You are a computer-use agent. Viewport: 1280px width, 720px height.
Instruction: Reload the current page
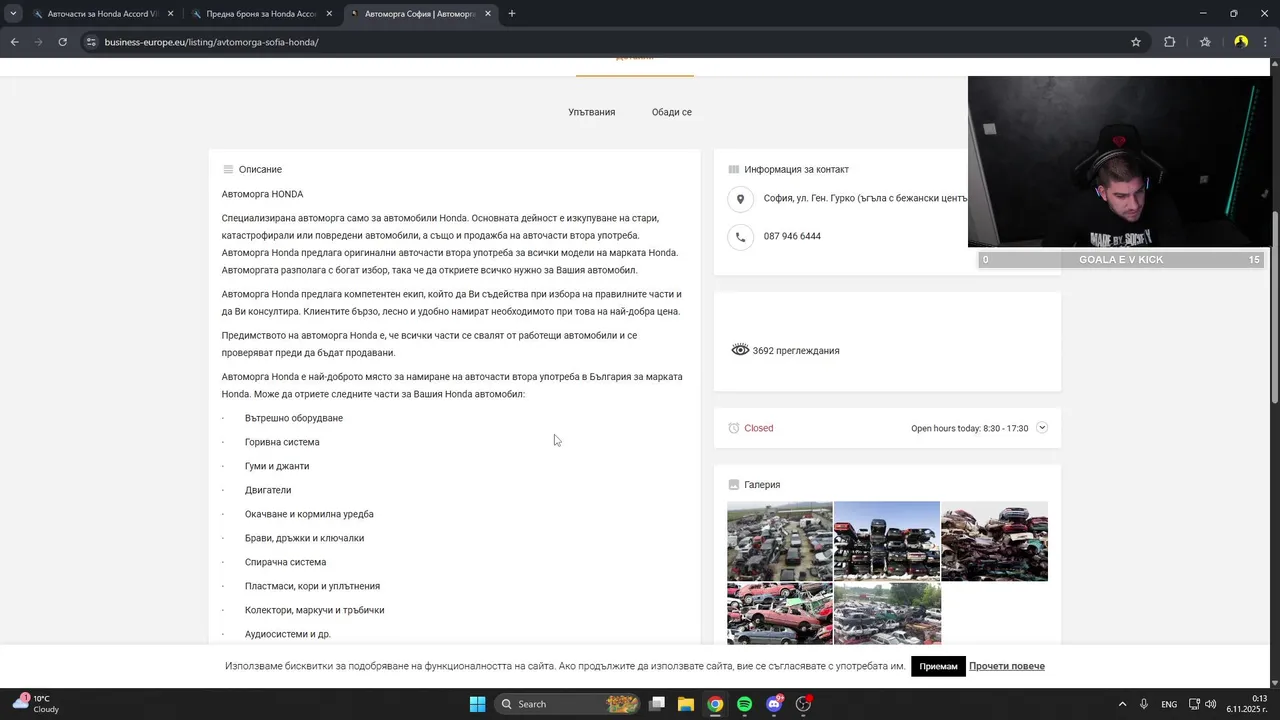tap(63, 42)
